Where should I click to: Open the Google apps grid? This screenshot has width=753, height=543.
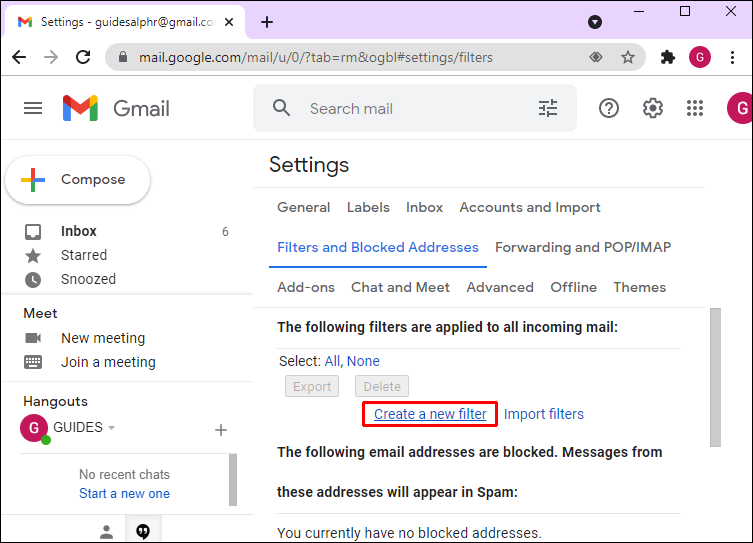pyautogui.click(x=694, y=108)
